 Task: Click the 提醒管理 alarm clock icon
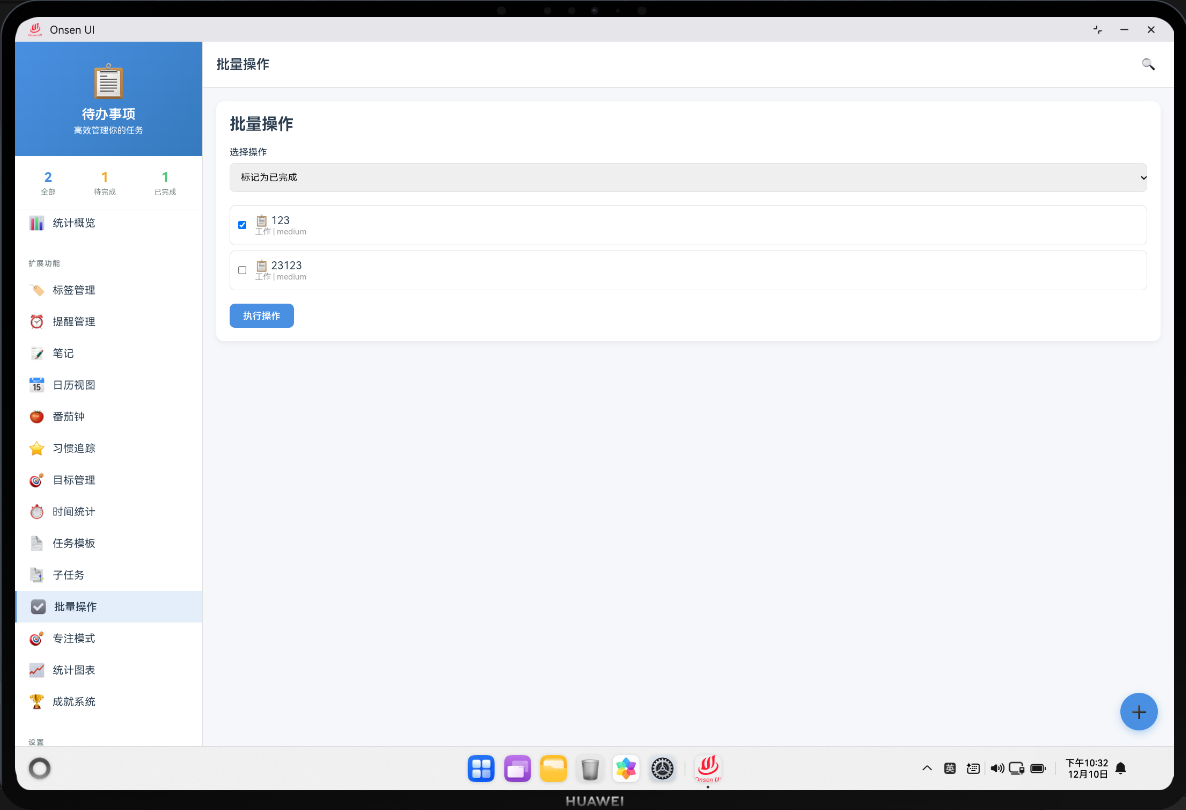point(36,322)
